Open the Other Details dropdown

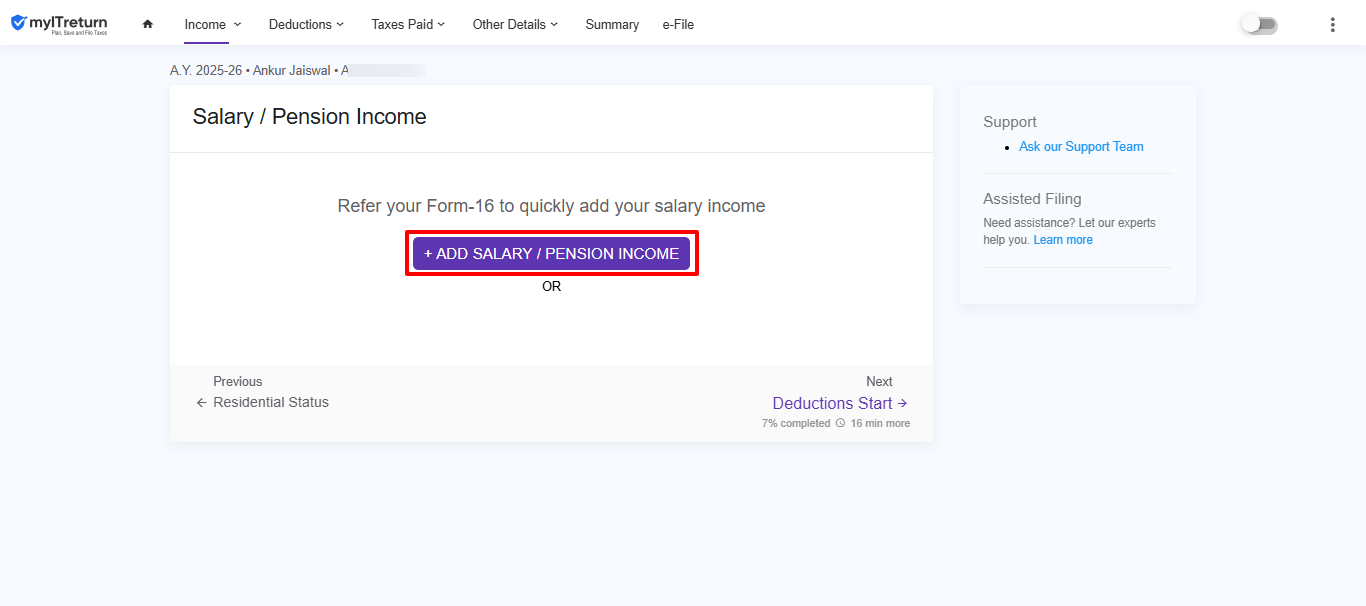coord(515,25)
